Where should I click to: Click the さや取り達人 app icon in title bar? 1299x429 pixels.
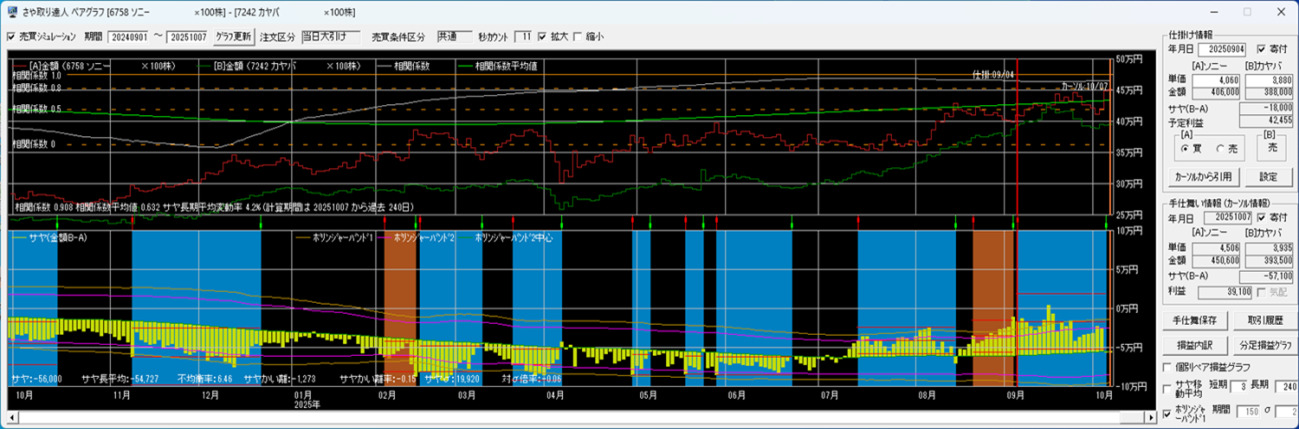[11, 11]
